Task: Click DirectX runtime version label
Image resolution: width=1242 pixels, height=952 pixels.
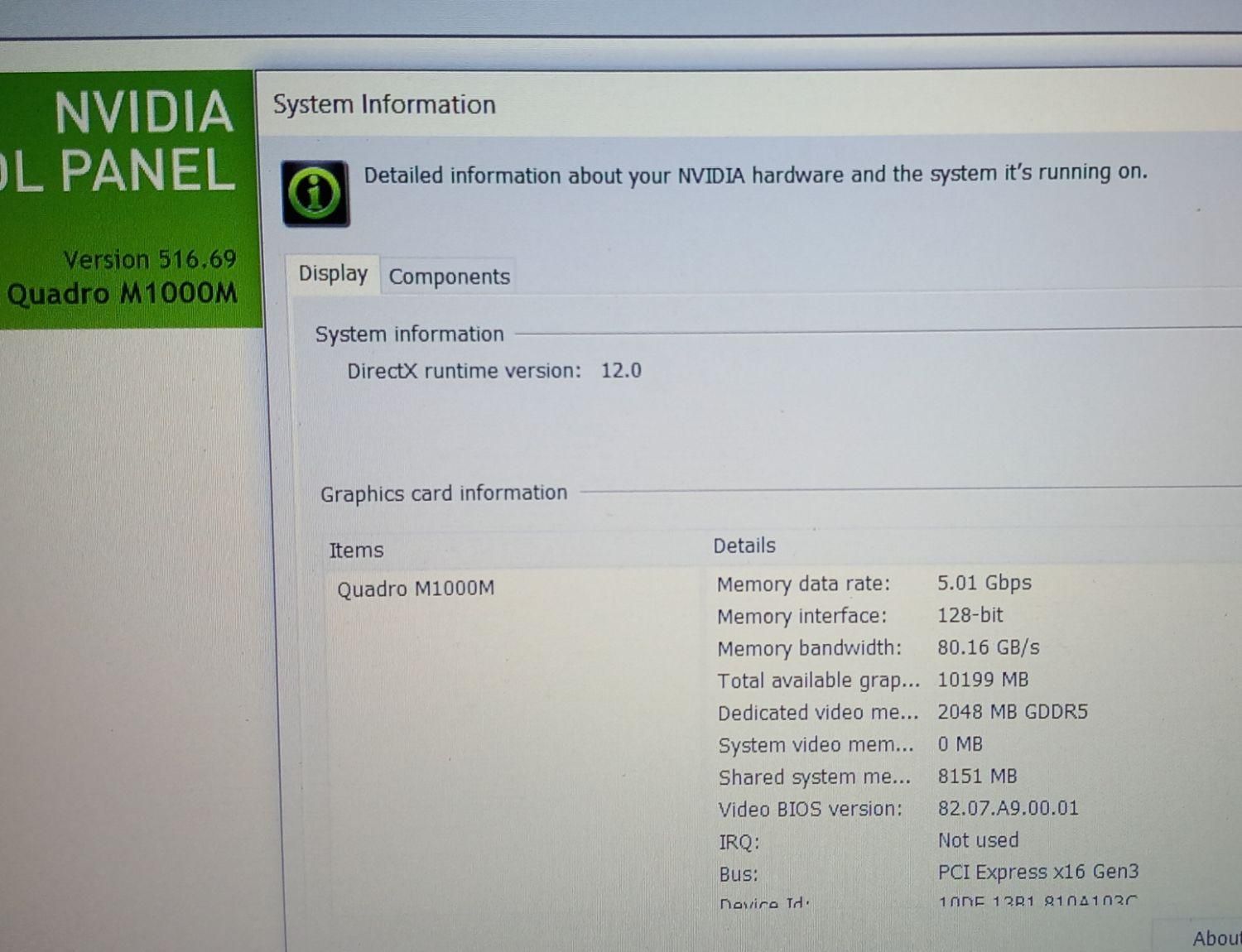Action: point(464,371)
